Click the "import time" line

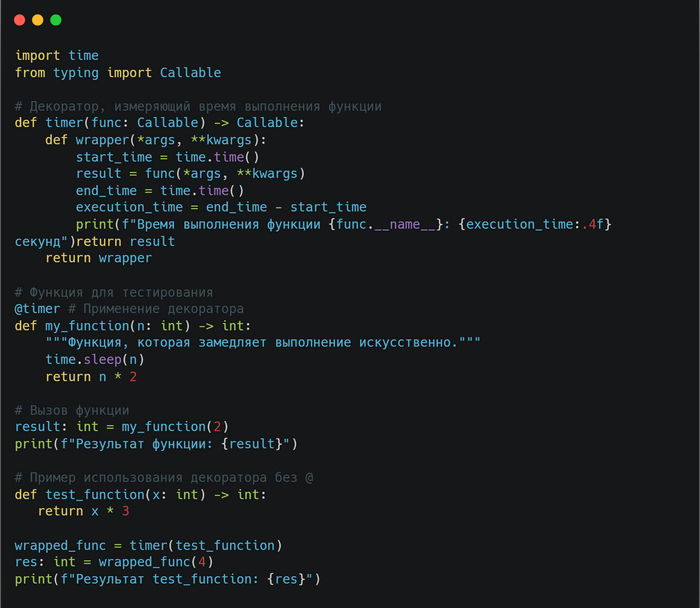[x=56, y=56]
